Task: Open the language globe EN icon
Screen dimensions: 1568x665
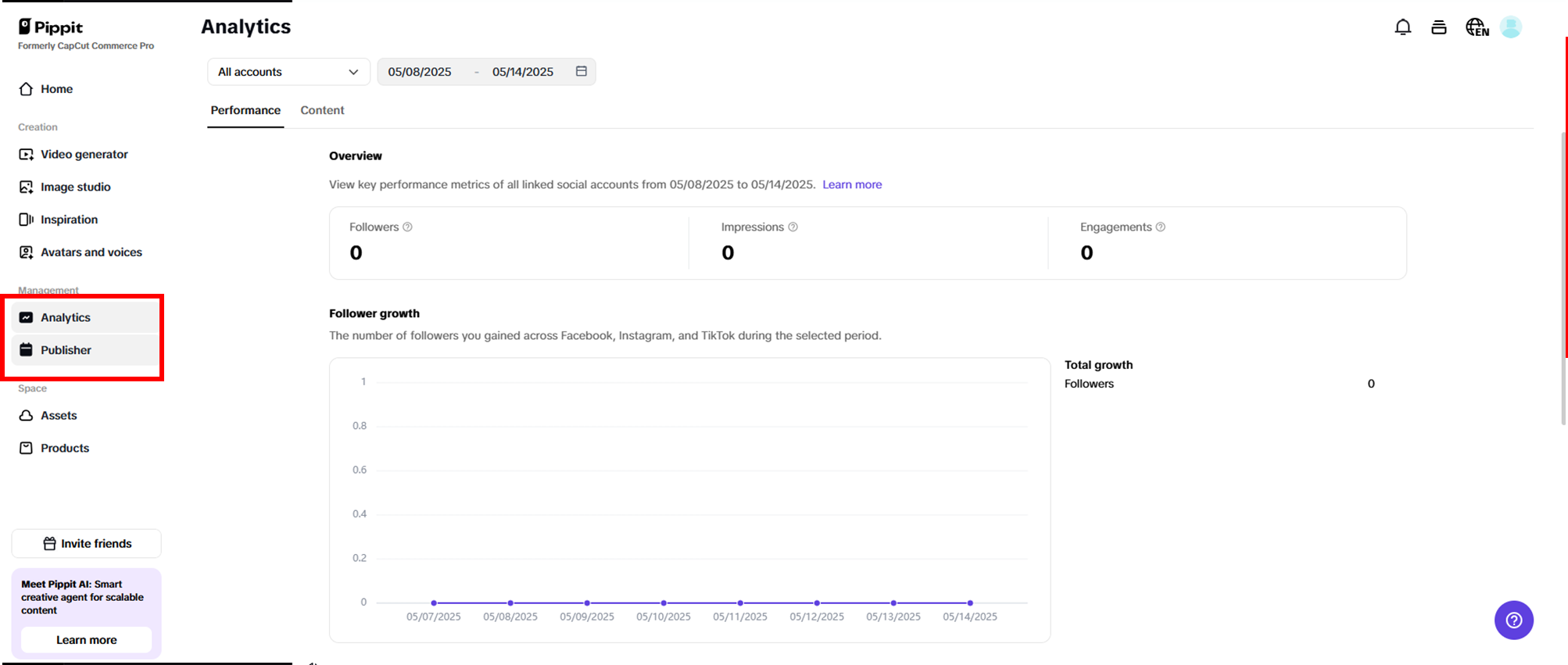Action: 1477,27
